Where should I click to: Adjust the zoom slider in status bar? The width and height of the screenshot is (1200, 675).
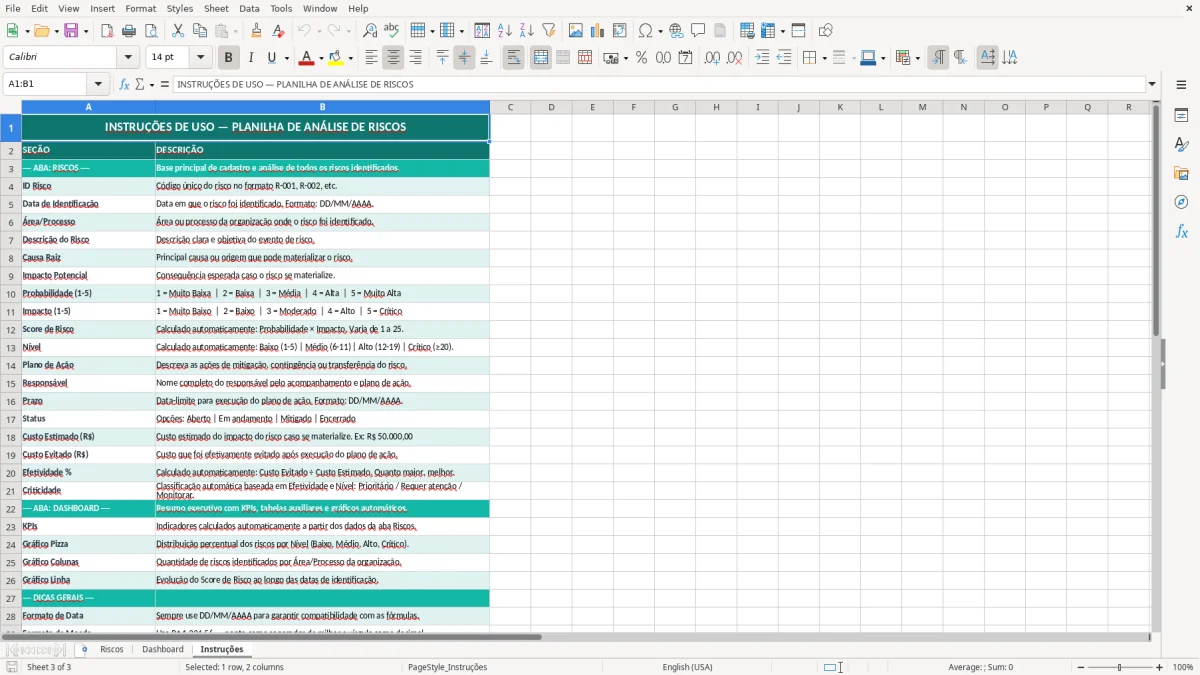point(1119,667)
